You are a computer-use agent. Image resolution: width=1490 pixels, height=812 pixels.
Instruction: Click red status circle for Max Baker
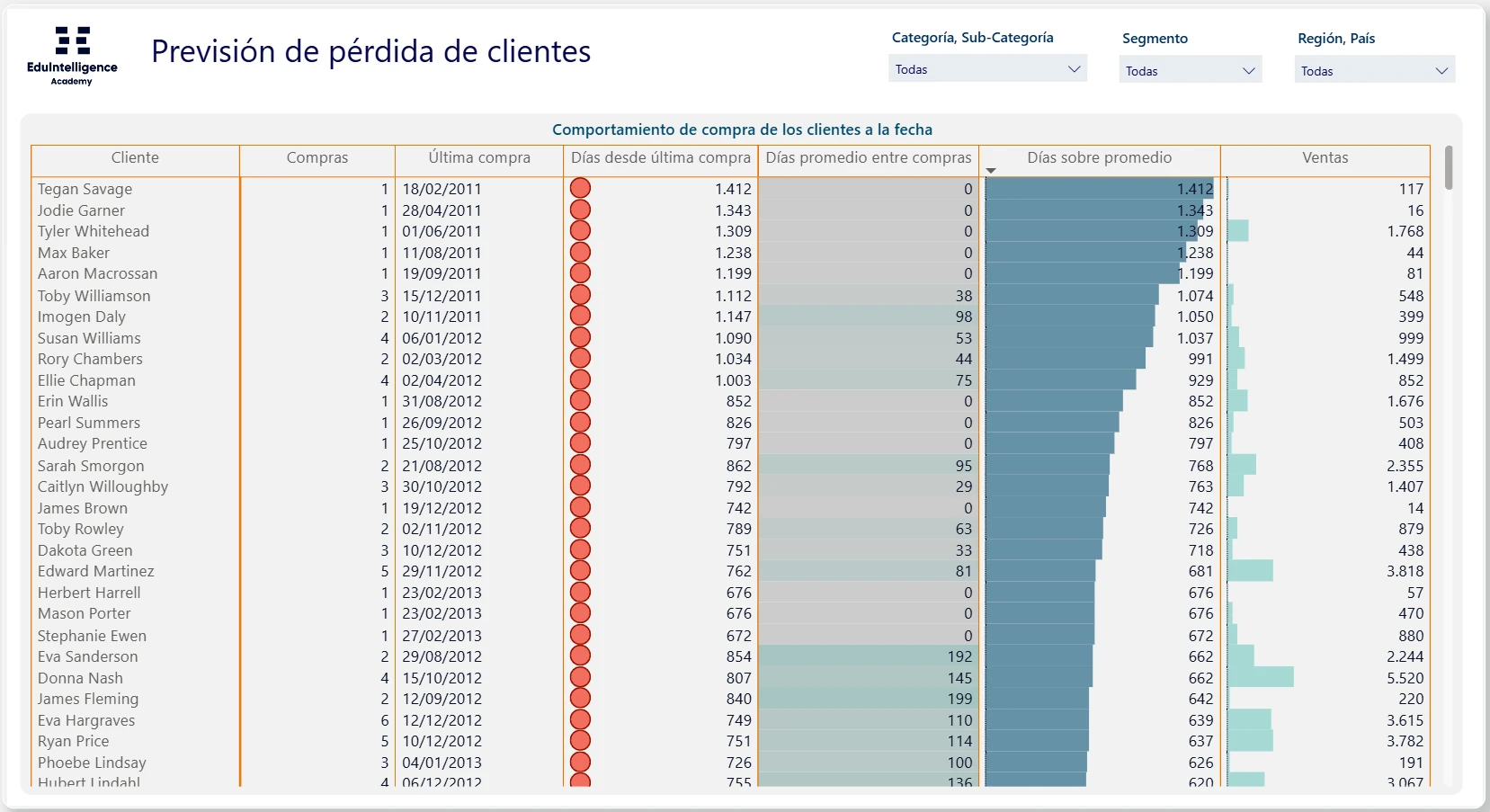coord(581,253)
